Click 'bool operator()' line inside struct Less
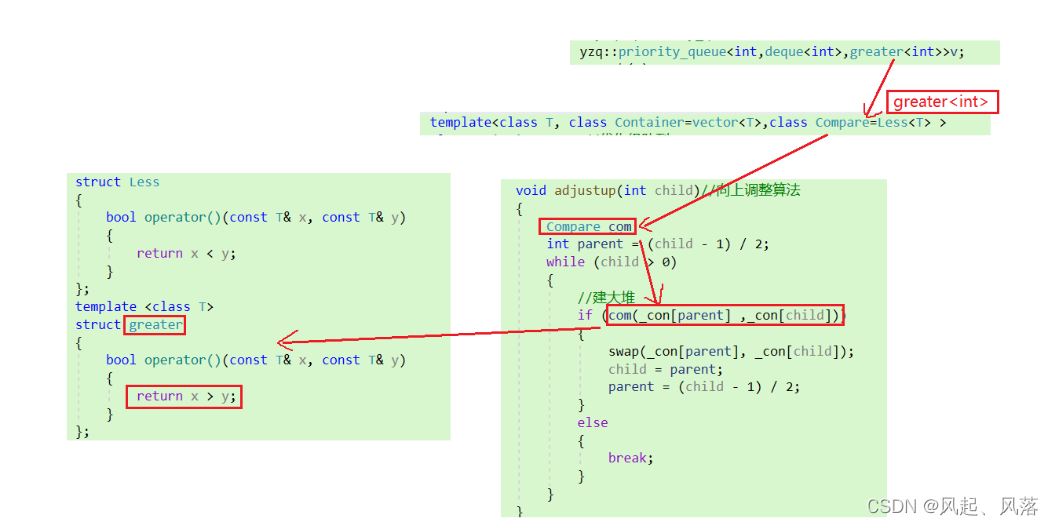Viewport: 1054px width, 525px height. (x=256, y=217)
